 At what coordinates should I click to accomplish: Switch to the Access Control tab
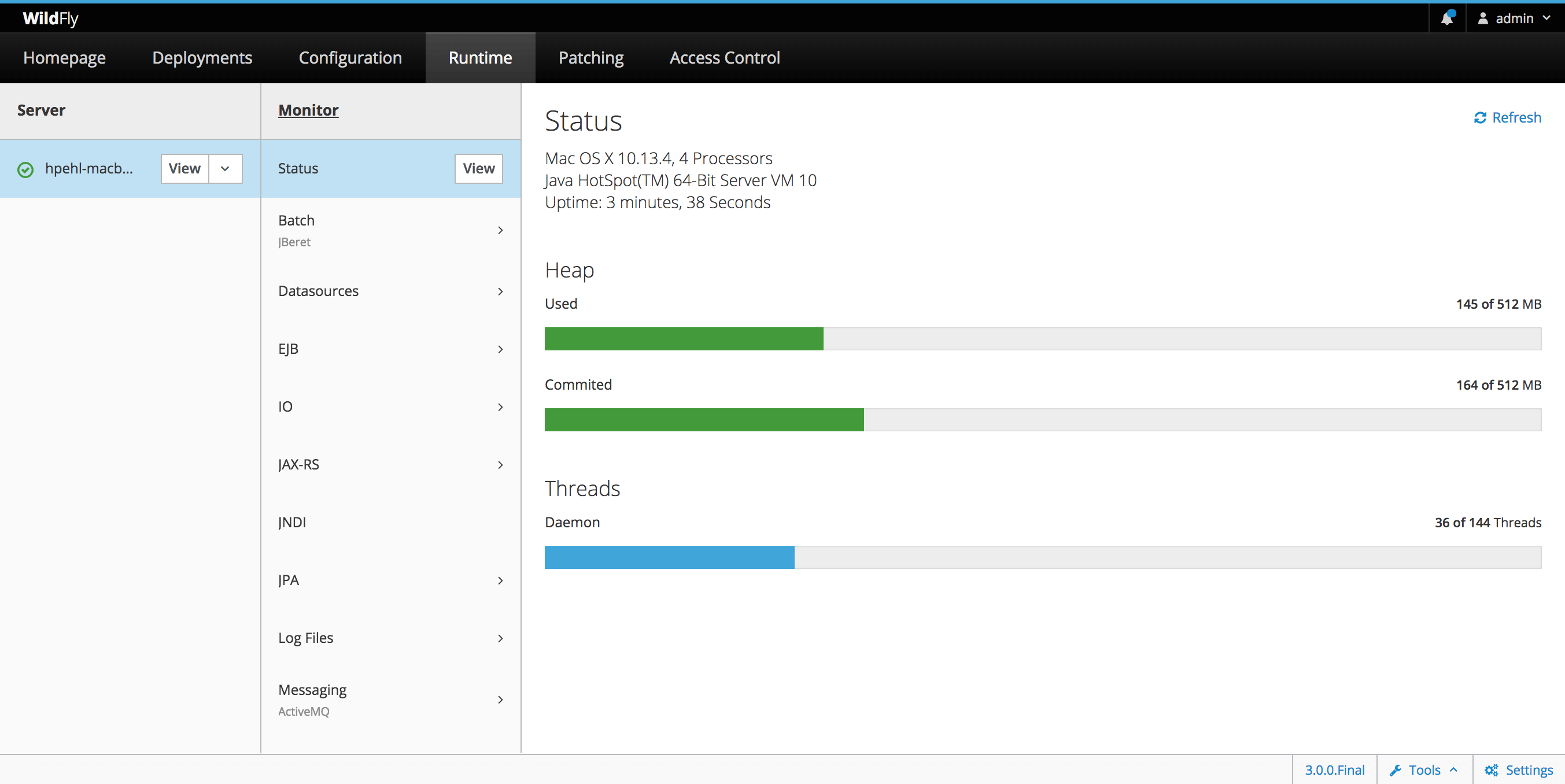[x=724, y=58]
